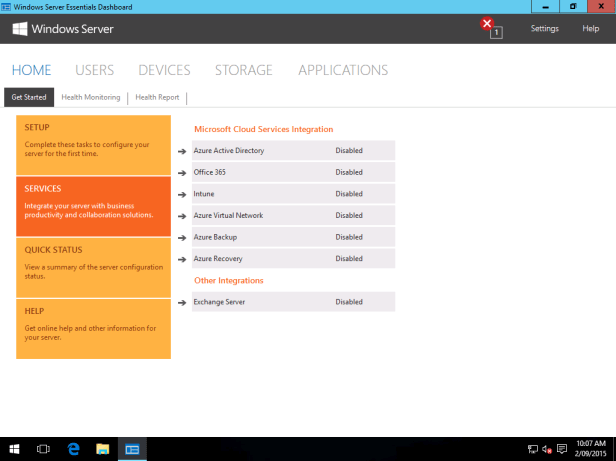
Task: Open Settings in the top bar
Action: [x=544, y=28]
